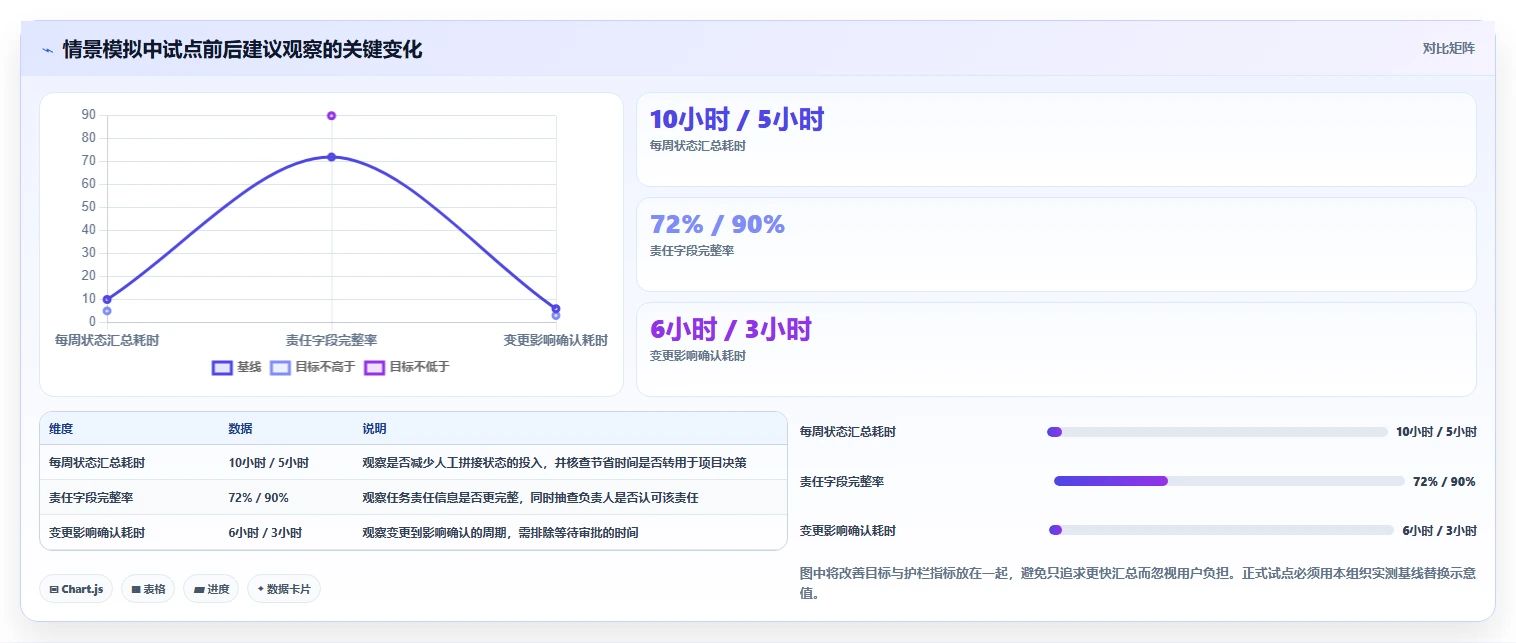Image resolution: width=1516 pixels, height=643 pixels.
Task: Select table row 变更影响确认耗时
Action: pos(413,533)
